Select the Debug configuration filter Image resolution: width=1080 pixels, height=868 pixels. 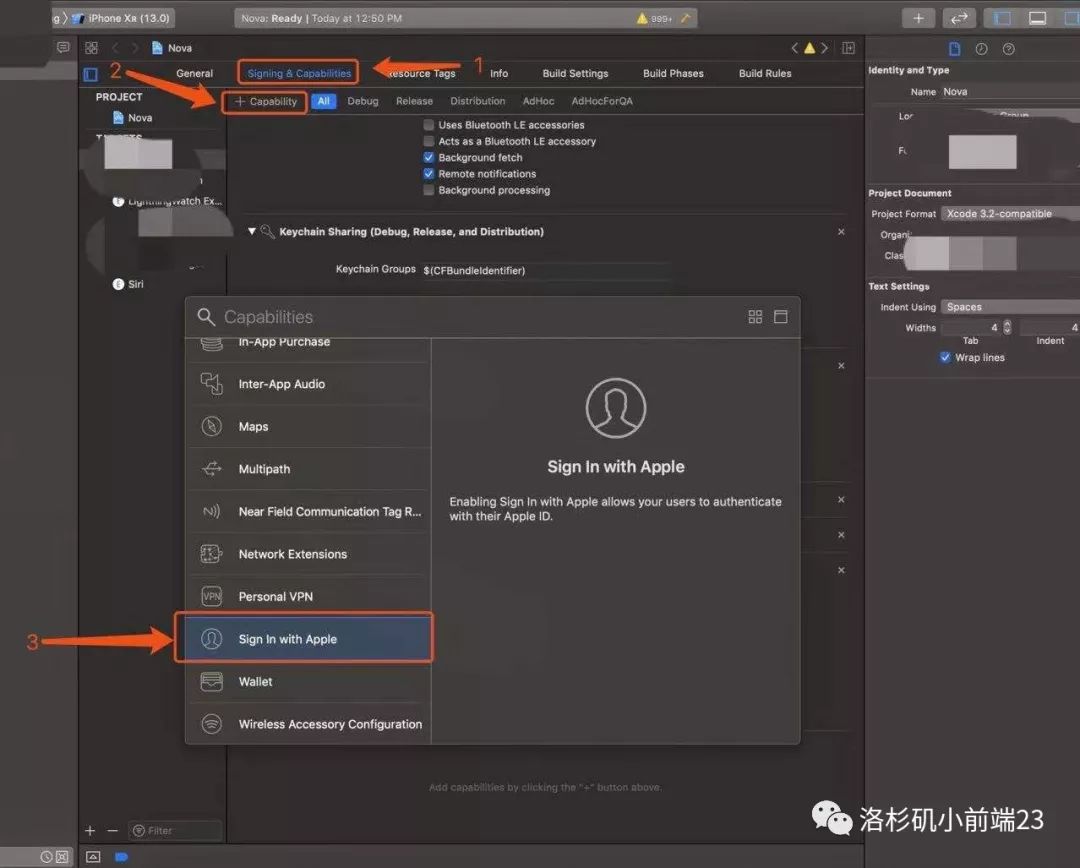pyautogui.click(x=363, y=101)
